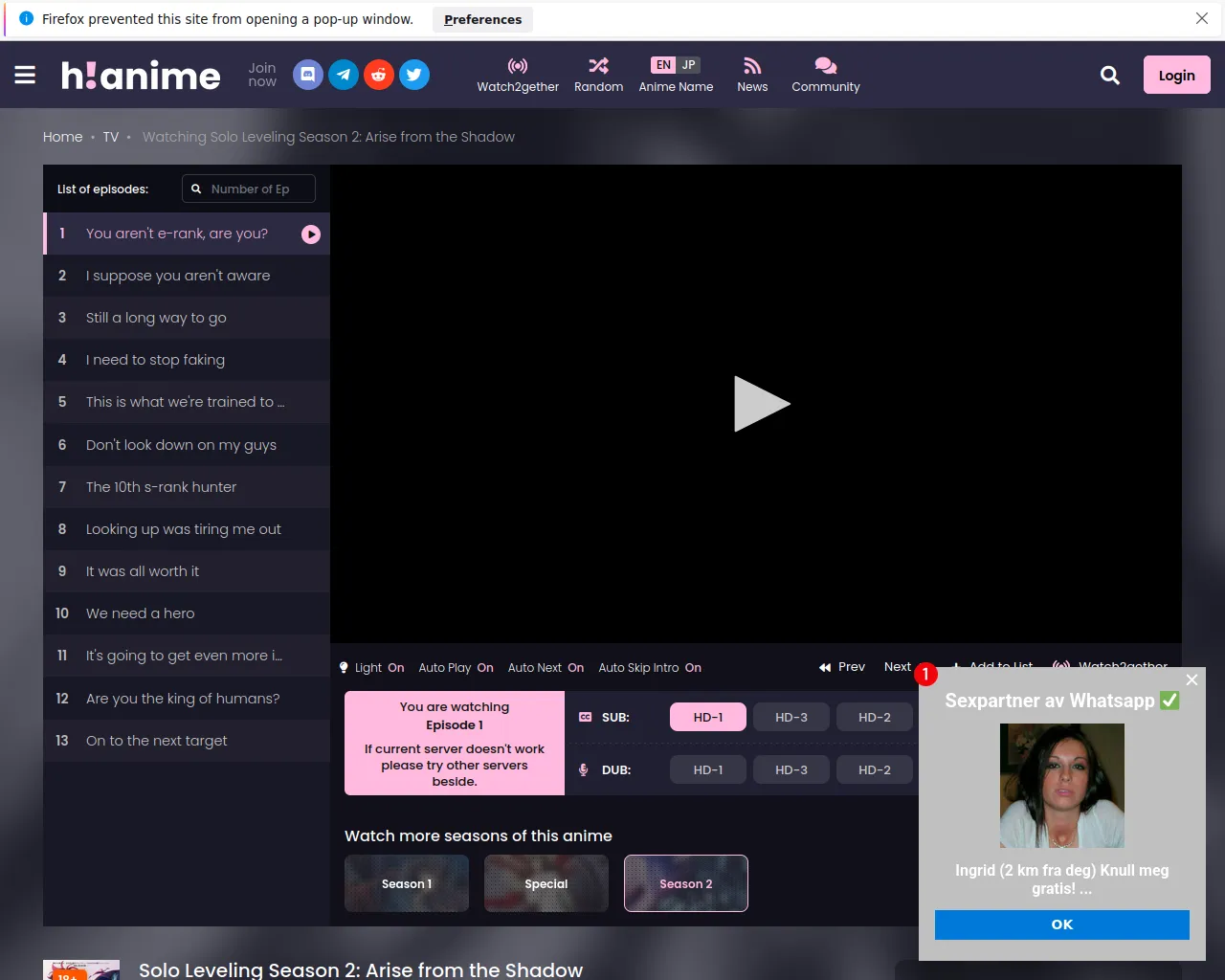Image resolution: width=1225 pixels, height=980 pixels.
Task: Play the video in the player
Action: 760,404
